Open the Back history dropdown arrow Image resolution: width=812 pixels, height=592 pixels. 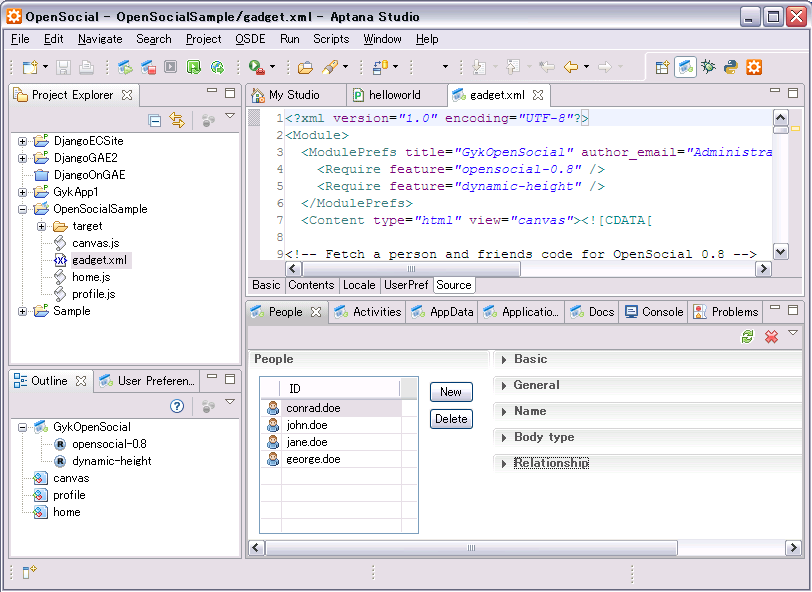[586, 67]
